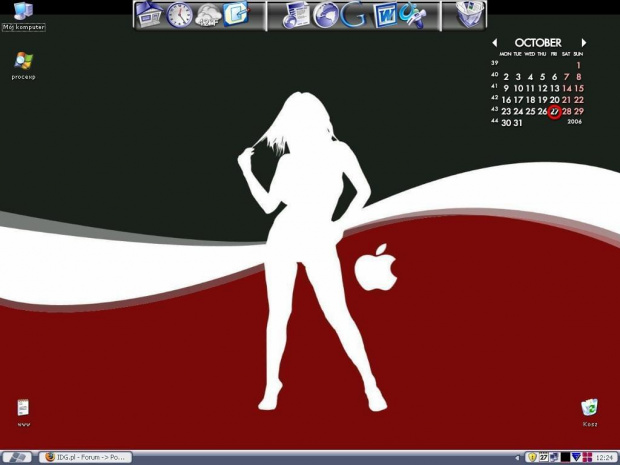The height and width of the screenshot is (465, 620).
Task: Click the 2006 year label in calendar
Action: point(574,122)
